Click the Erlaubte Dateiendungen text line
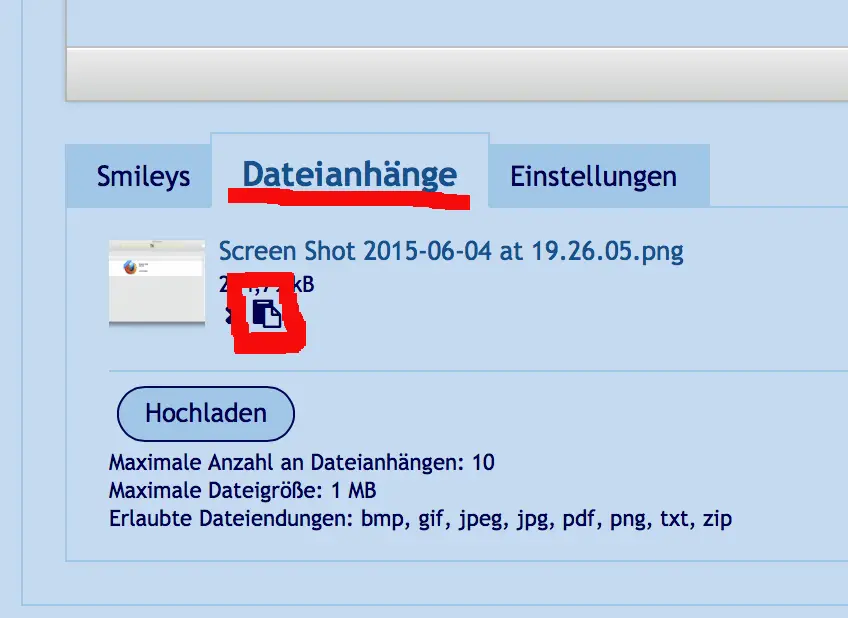Image resolution: width=848 pixels, height=618 pixels. pos(420,520)
